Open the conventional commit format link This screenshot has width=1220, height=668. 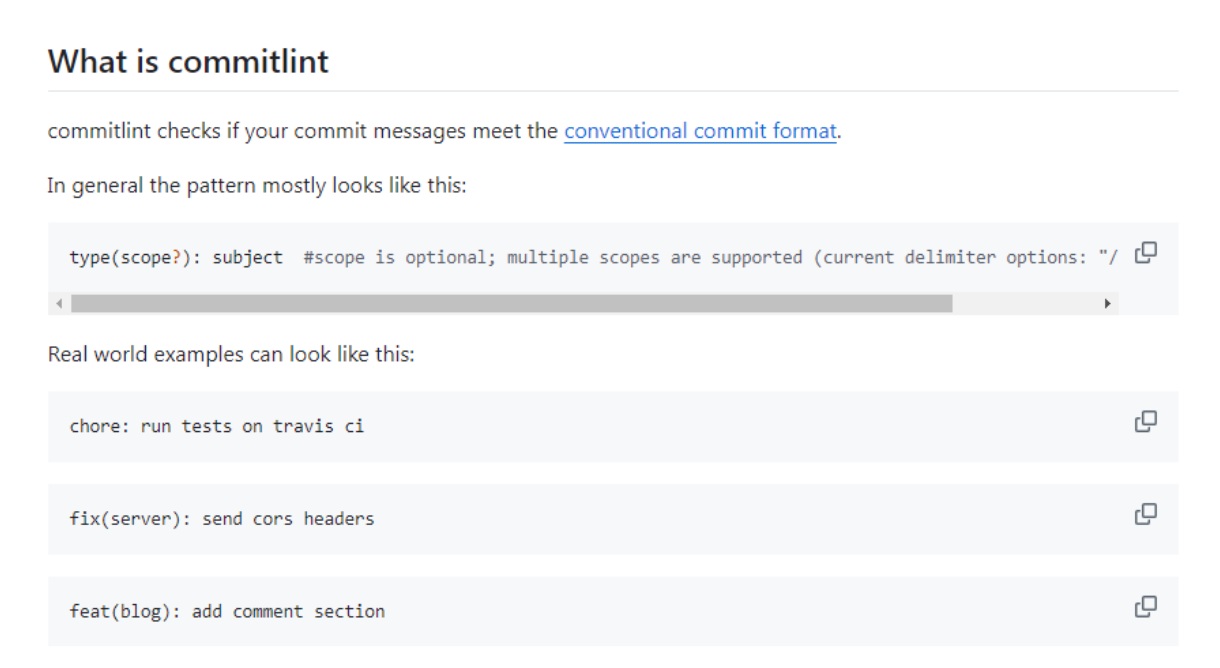[700, 131]
